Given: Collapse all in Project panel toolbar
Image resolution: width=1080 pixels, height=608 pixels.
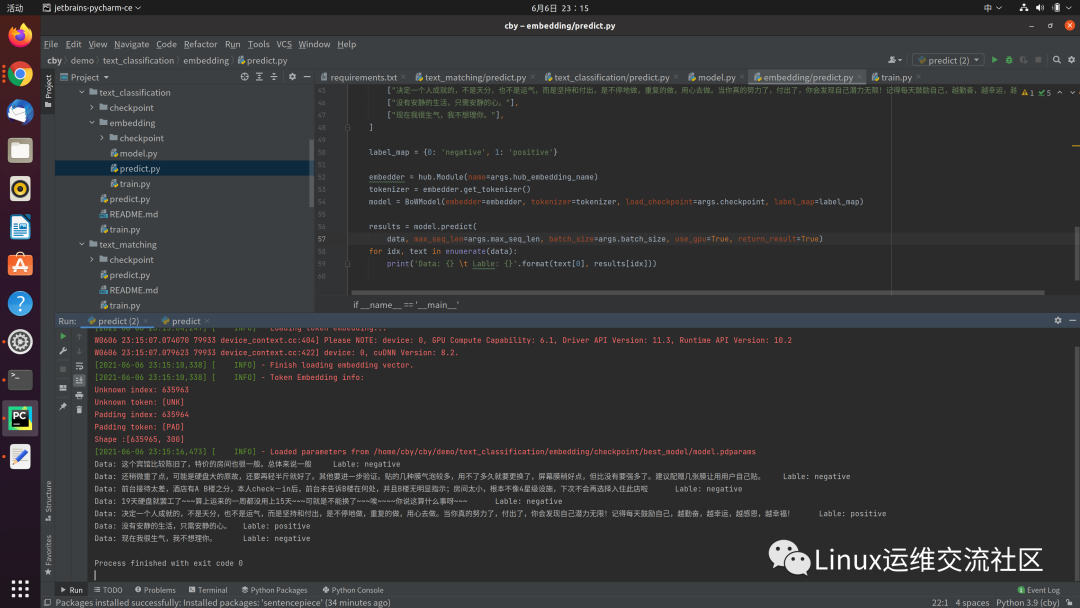Looking at the screenshot, I should pyautogui.click(x=273, y=77).
